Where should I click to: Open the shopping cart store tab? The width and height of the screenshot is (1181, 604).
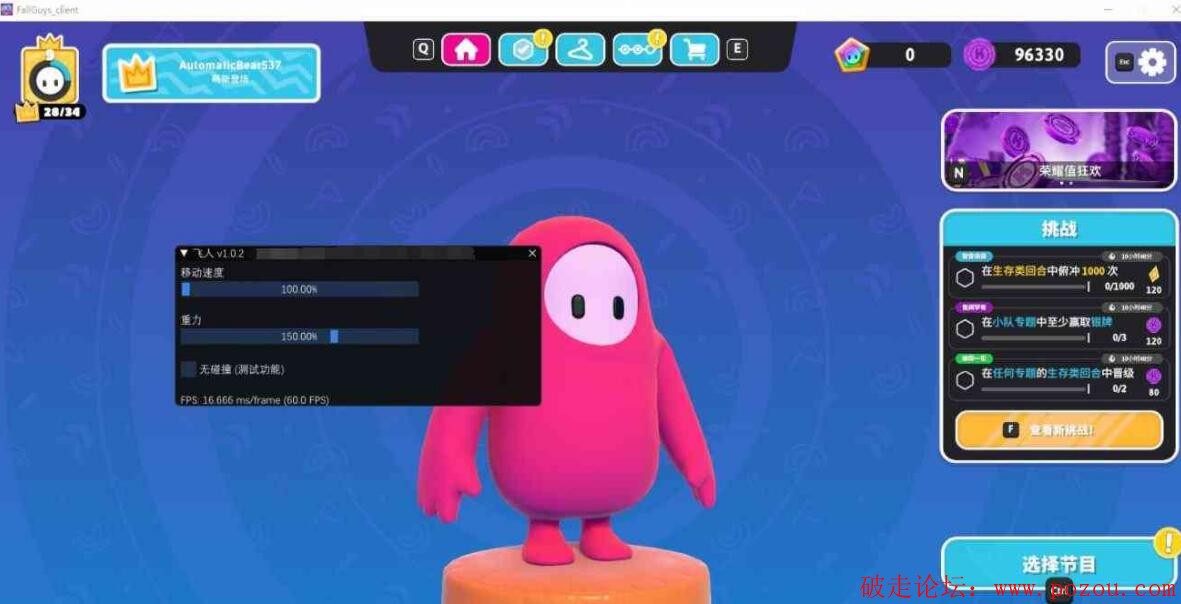click(x=694, y=50)
